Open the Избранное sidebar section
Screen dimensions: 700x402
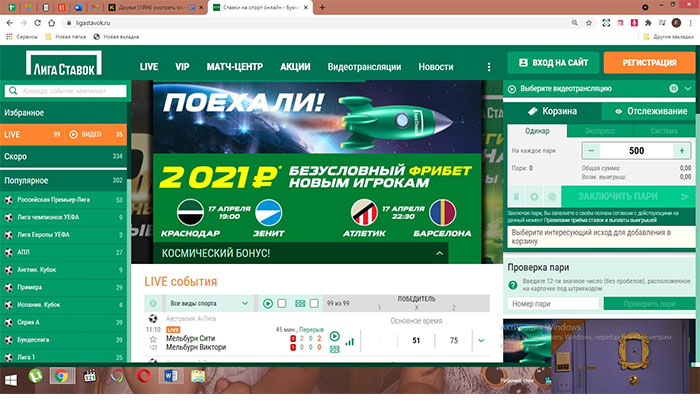(63, 113)
